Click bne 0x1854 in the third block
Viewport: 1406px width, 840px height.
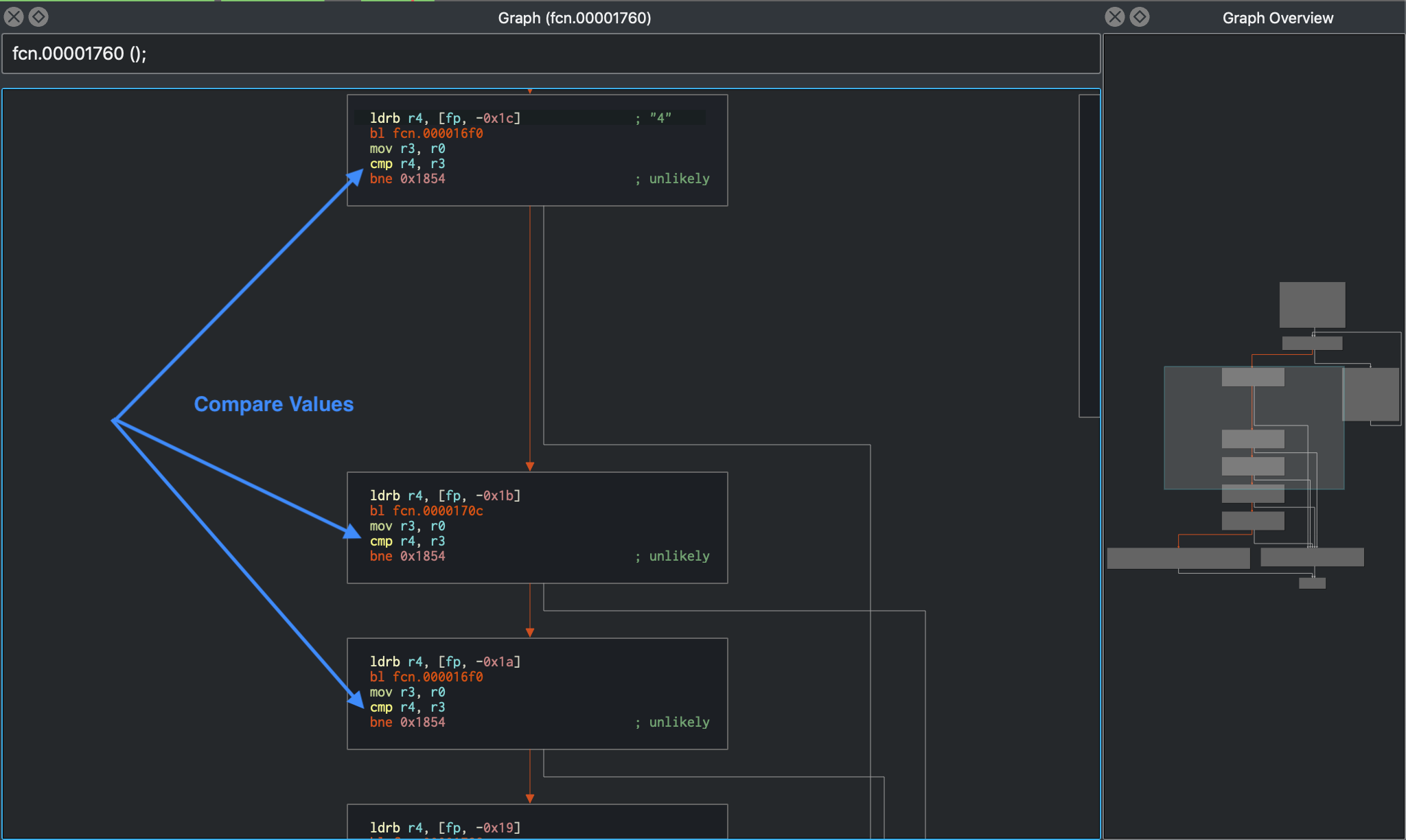coord(407,723)
